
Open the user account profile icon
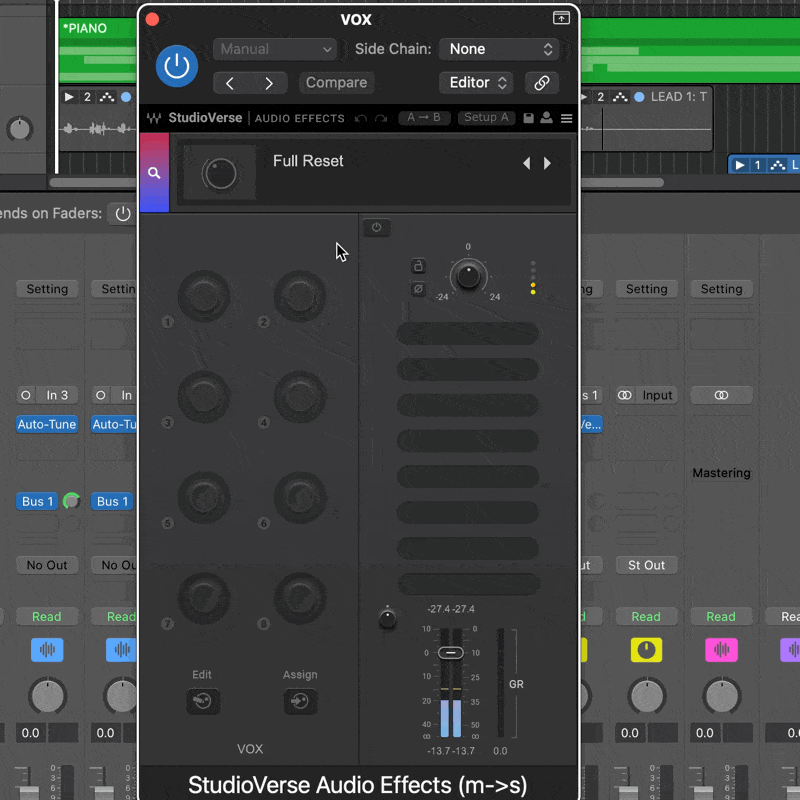point(546,118)
